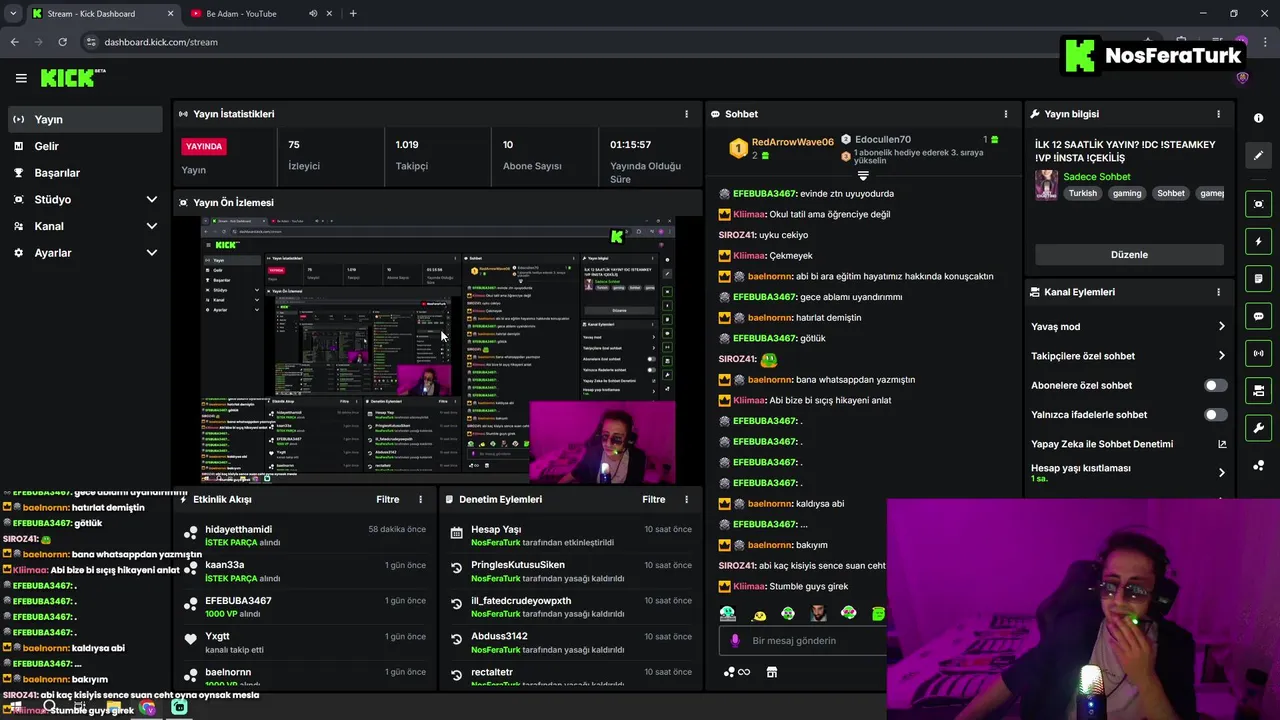Screen dimensions: 1280x720
Task: Open the hamburger menu beside Kick logo
Action: (21, 78)
